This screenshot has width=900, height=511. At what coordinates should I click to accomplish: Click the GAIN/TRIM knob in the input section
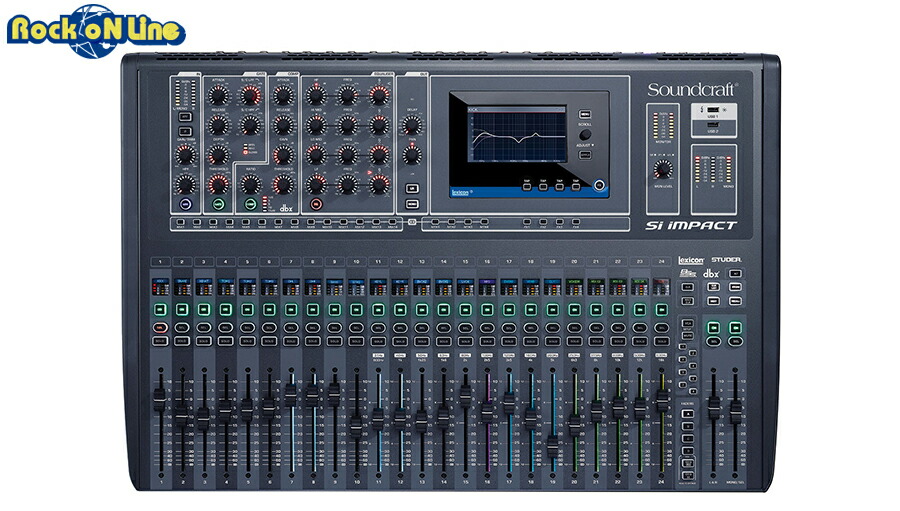point(185,155)
